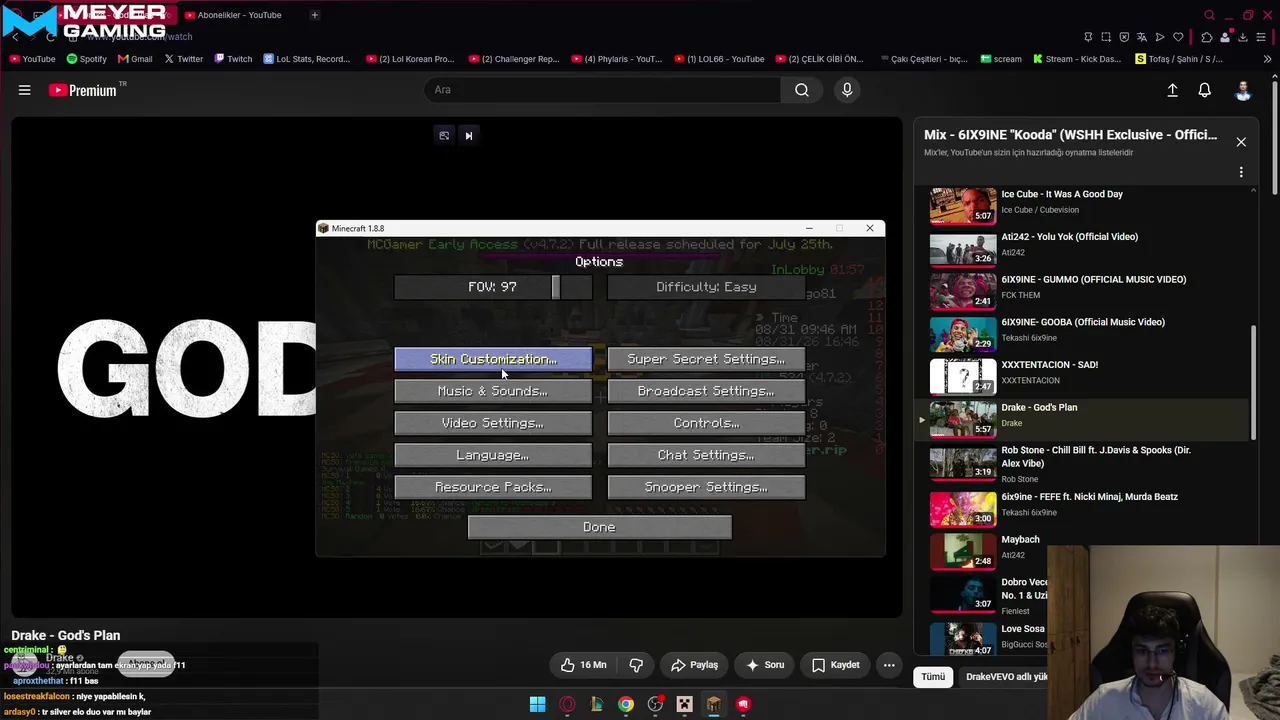Open Chat Settings in Minecraft
The image size is (1280, 720).
pos(706,455)
